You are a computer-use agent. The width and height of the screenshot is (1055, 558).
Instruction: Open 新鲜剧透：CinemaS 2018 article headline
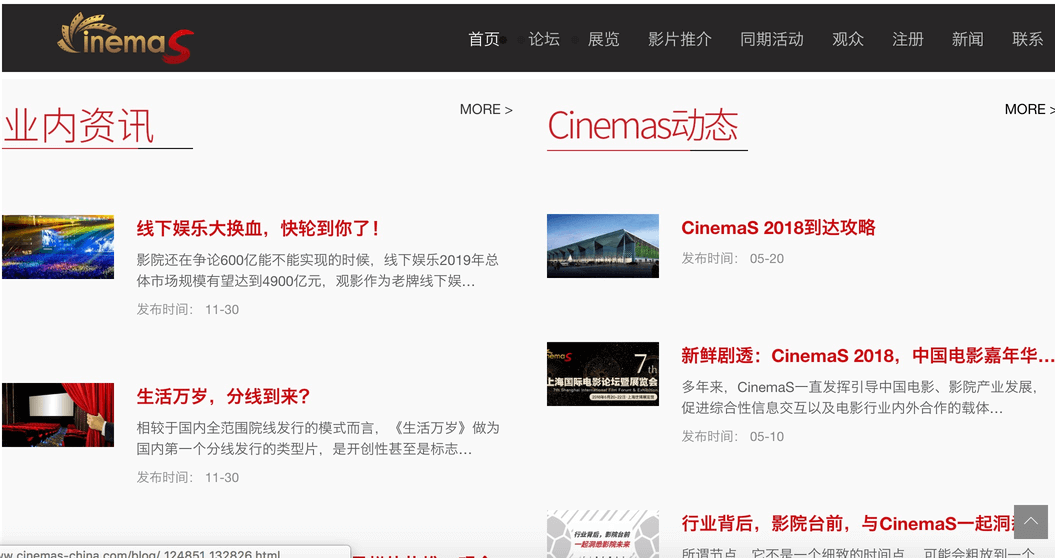coord(867,355)
